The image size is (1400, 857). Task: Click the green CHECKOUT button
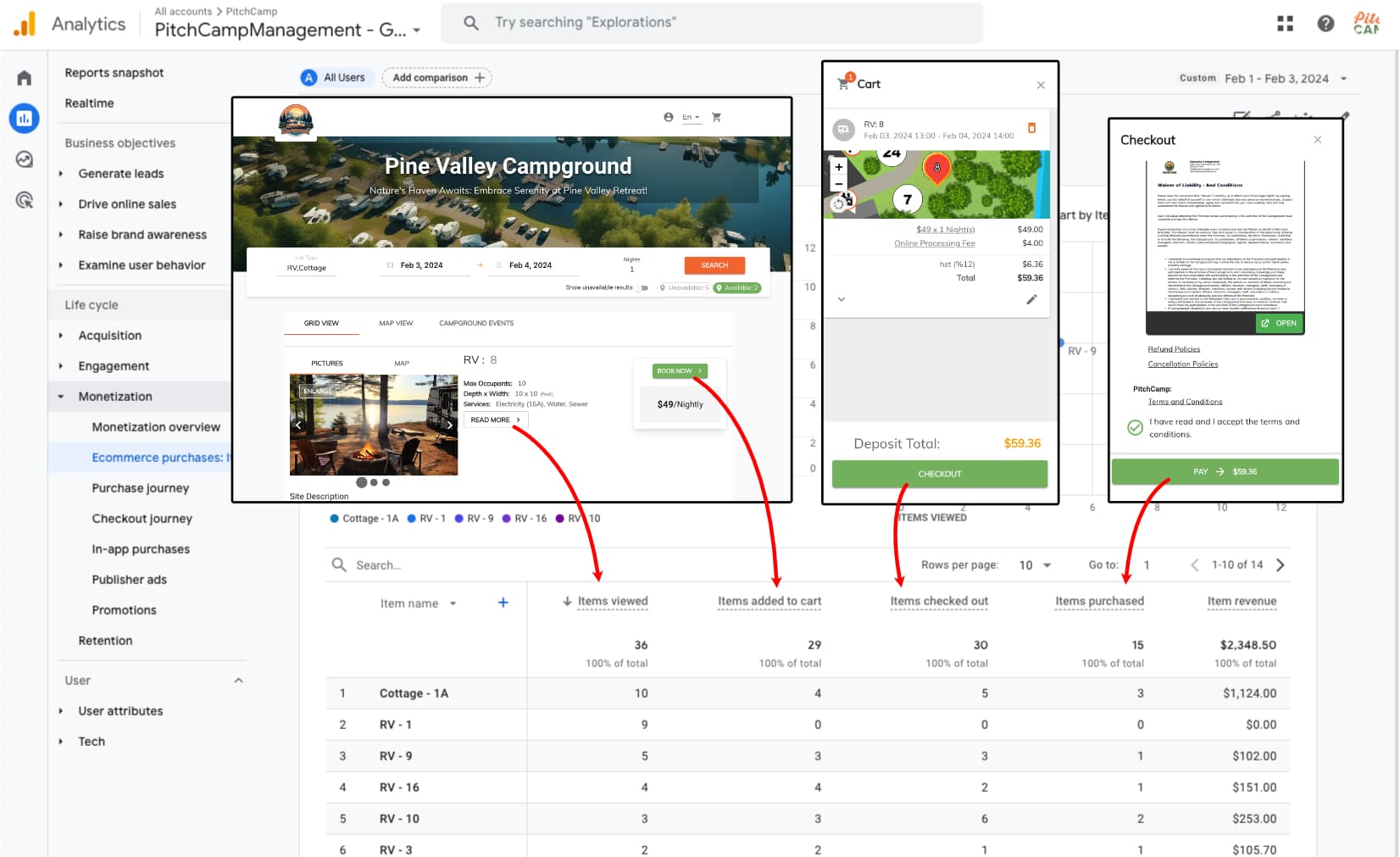(939, 474)
